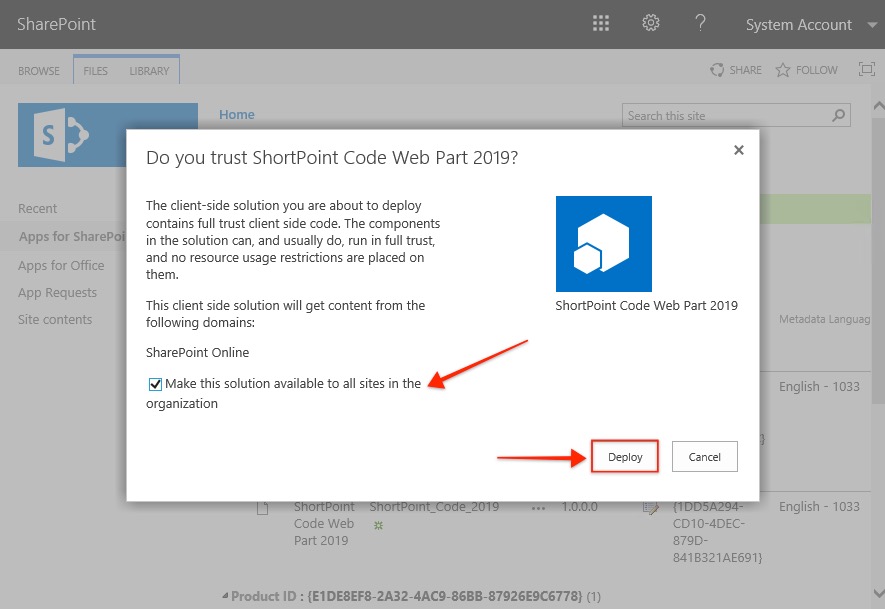
Task: Click the ShortPoint Code Web Part logo
Action: click(604, 244)
